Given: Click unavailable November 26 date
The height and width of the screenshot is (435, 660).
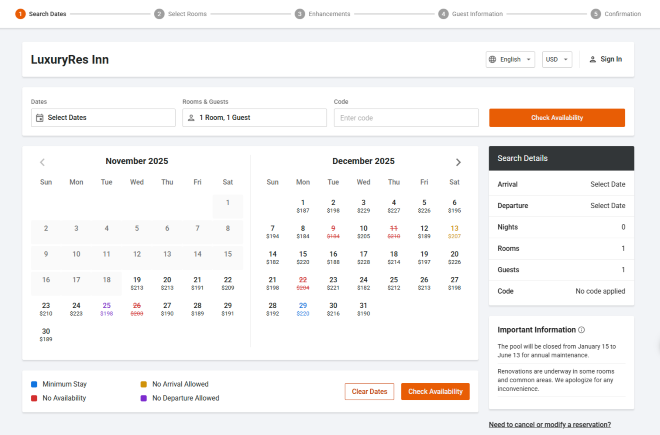Looking at the screenshot, I should point(137,309).
